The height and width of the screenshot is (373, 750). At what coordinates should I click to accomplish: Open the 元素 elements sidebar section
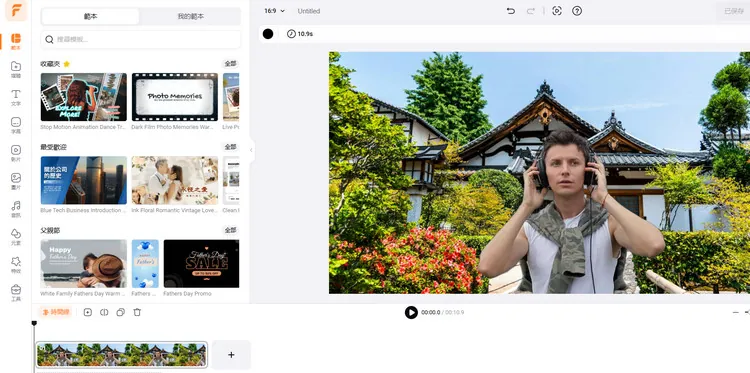16,236
